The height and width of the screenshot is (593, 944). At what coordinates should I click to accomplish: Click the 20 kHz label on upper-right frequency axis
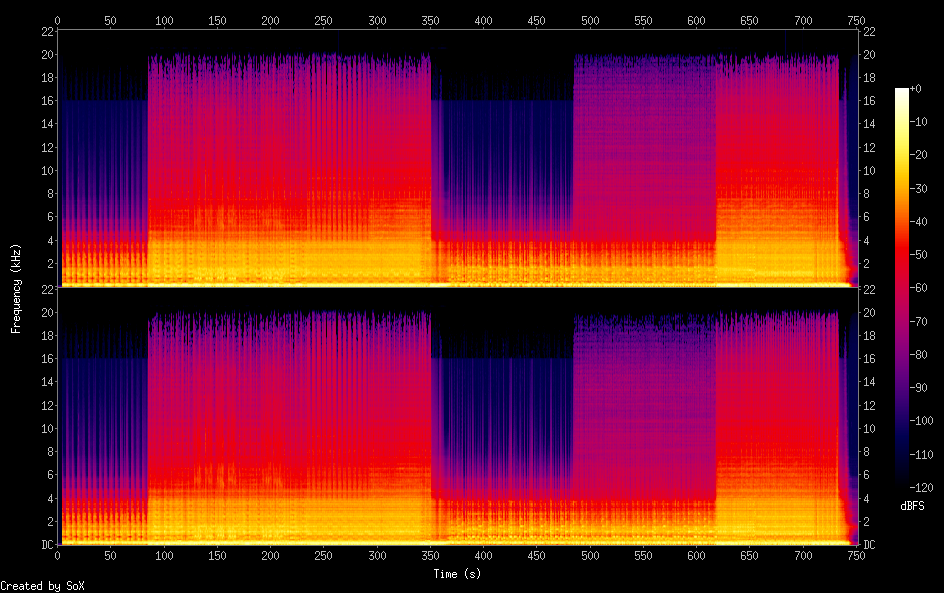click(869, 55)
